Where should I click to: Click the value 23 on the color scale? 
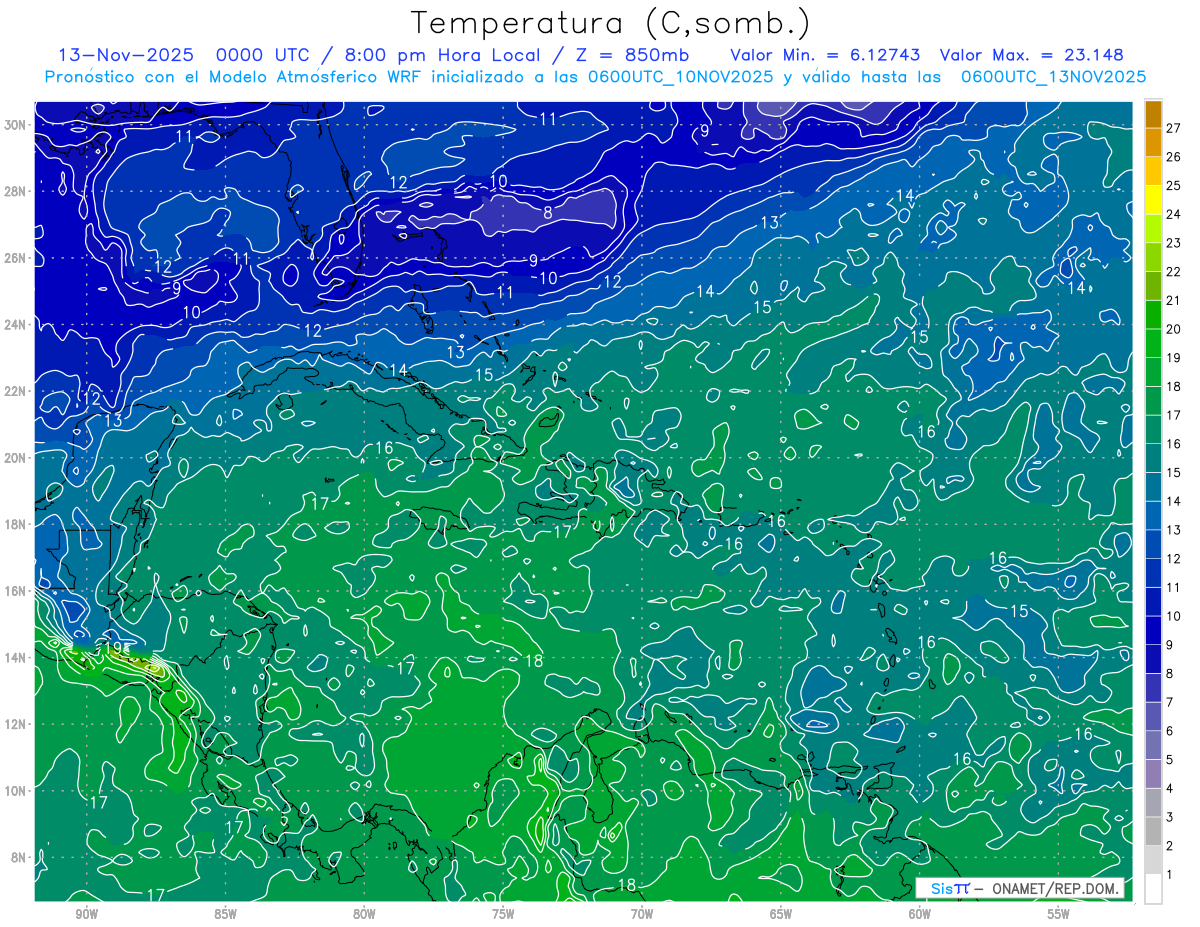tap(1174, 243)
